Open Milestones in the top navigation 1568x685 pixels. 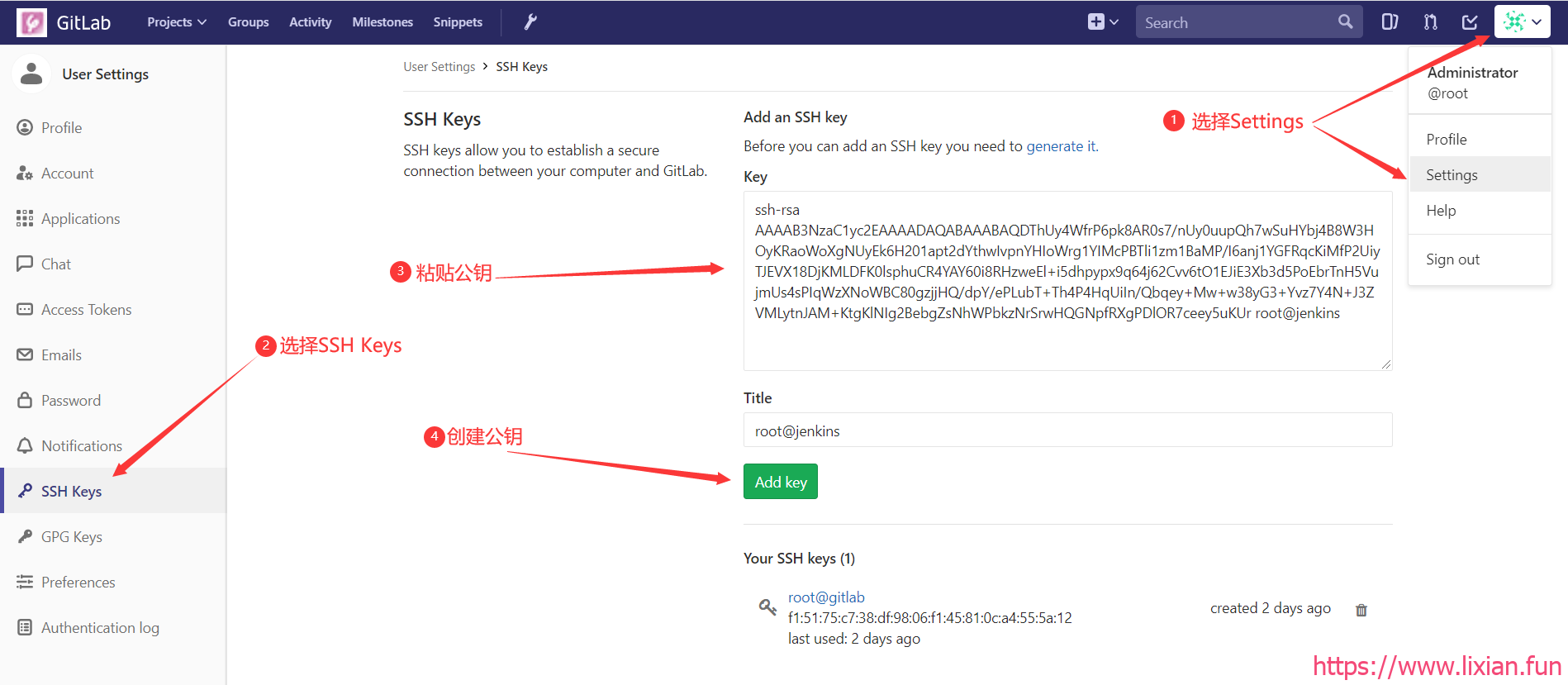[382, 22]
